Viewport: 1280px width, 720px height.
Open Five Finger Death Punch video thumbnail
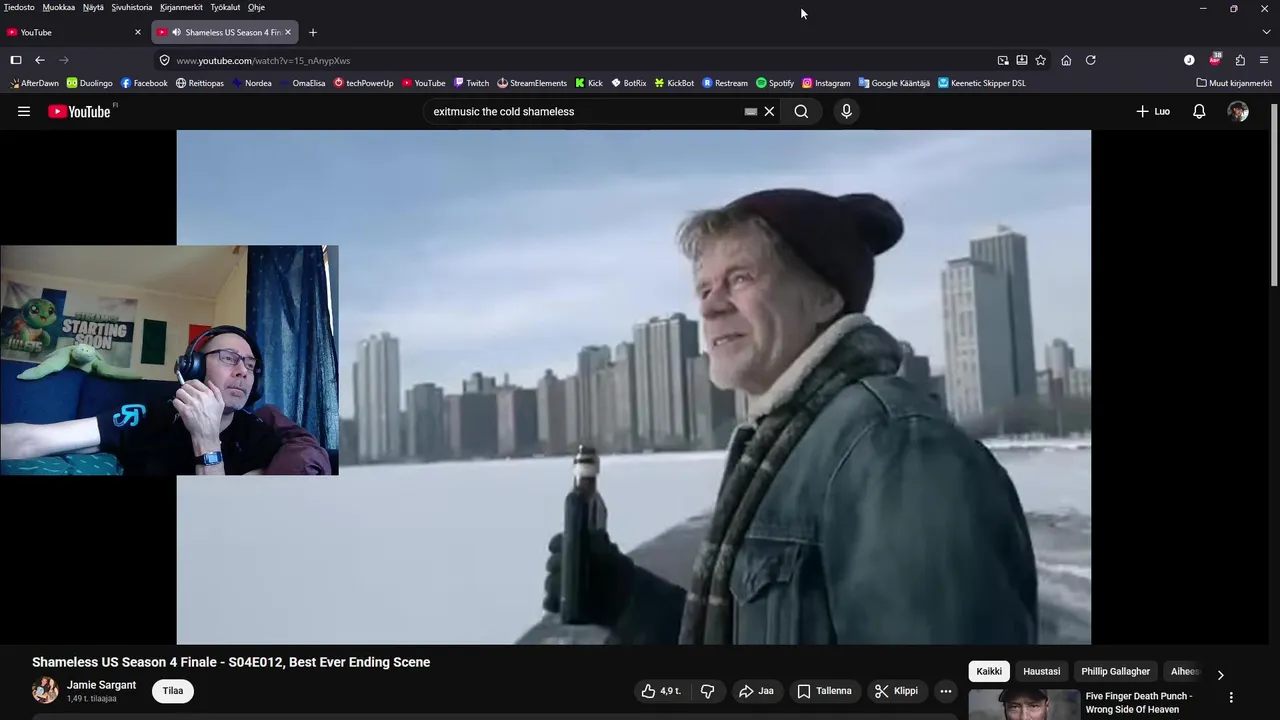click(x=1024, y=704)
